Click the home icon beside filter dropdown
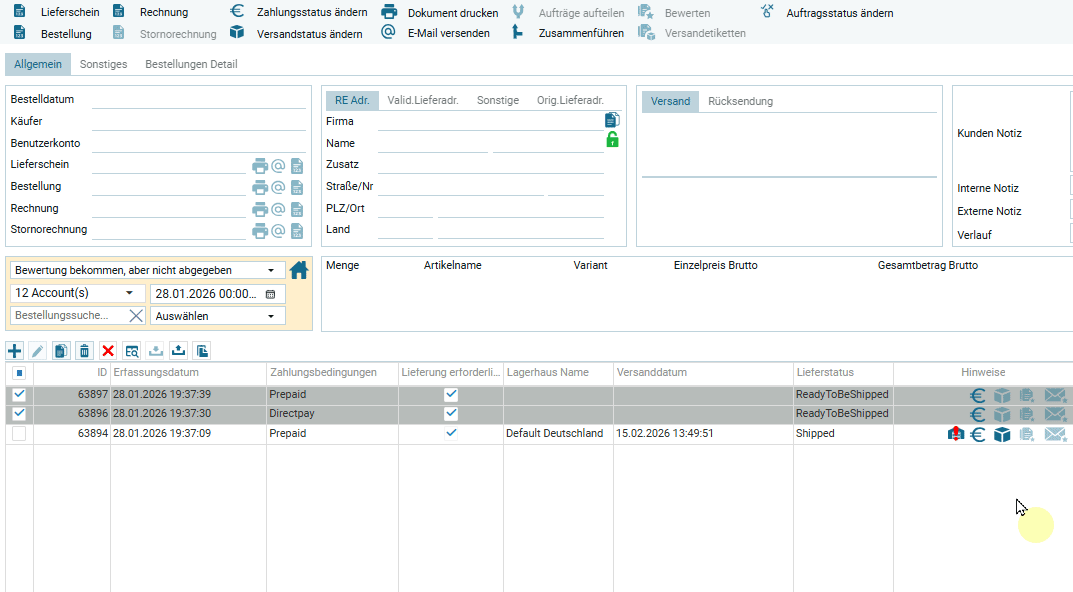Image resolution: width=1073 pixels, height=592 pixels. 299,270
